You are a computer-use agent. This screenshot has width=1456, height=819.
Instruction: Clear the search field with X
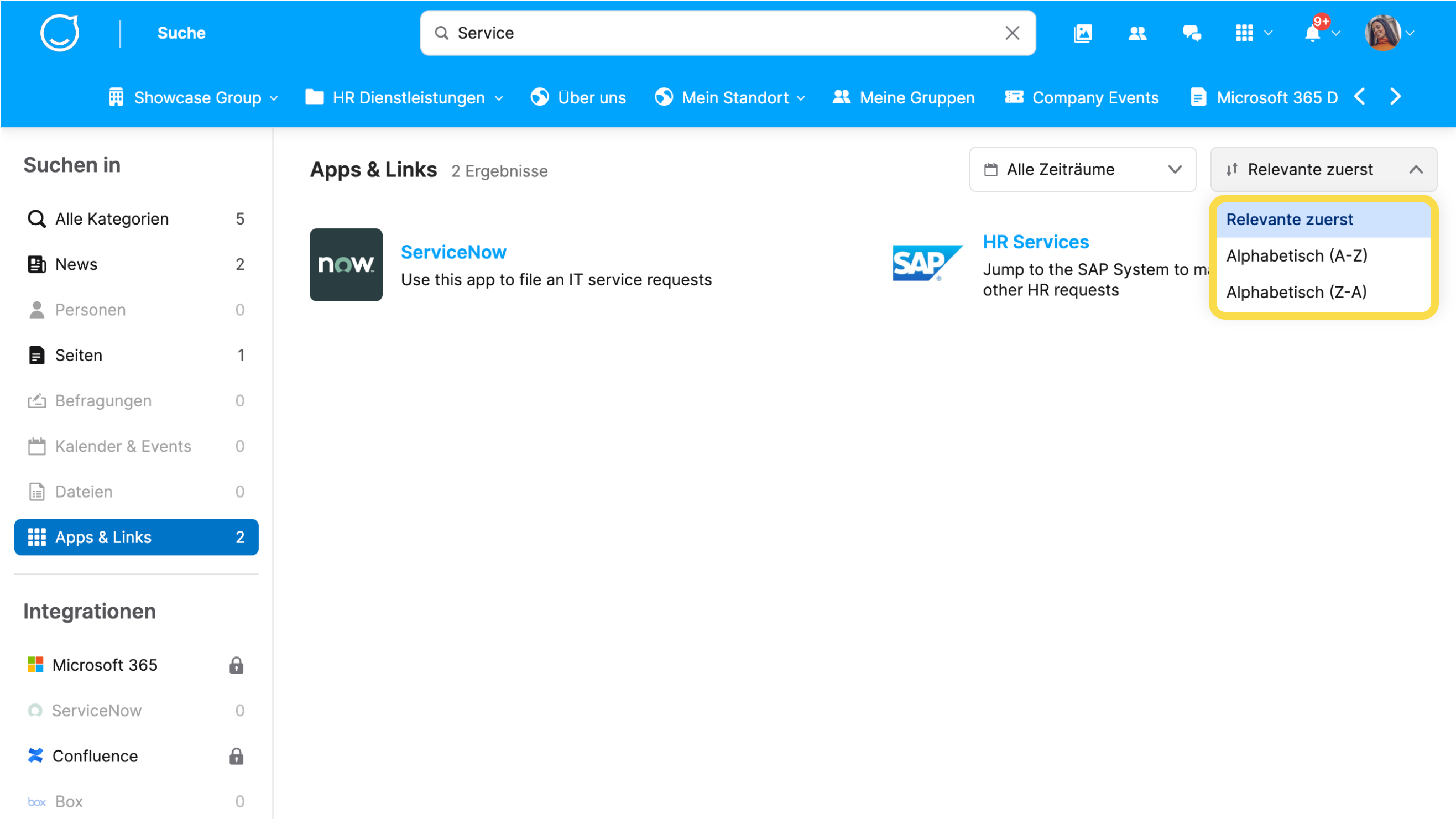(x=1013, y=33)
